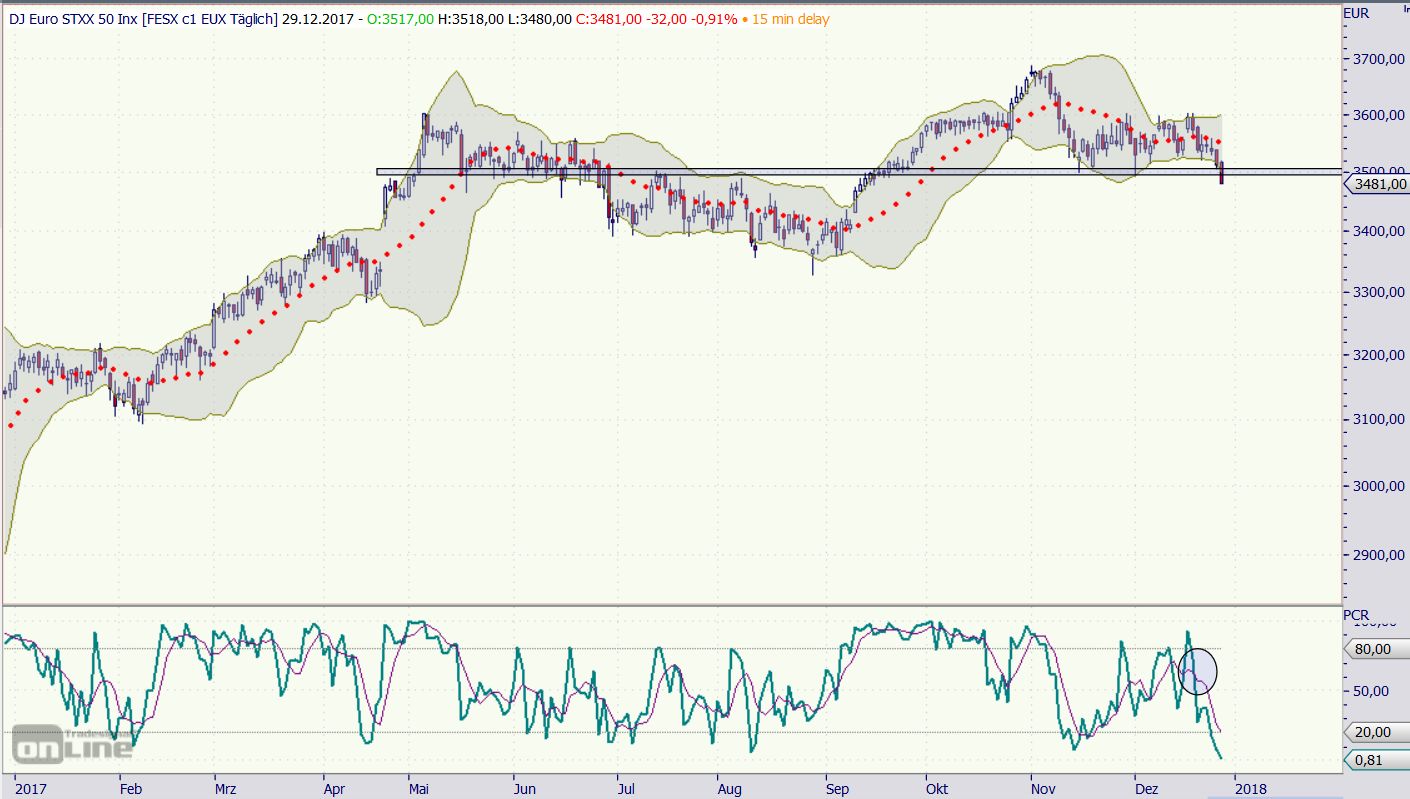This screenshot has height=799, width=1410.
Task: Select the 20,00 lower threshold marker
Action: click(x=1371, y=732)
